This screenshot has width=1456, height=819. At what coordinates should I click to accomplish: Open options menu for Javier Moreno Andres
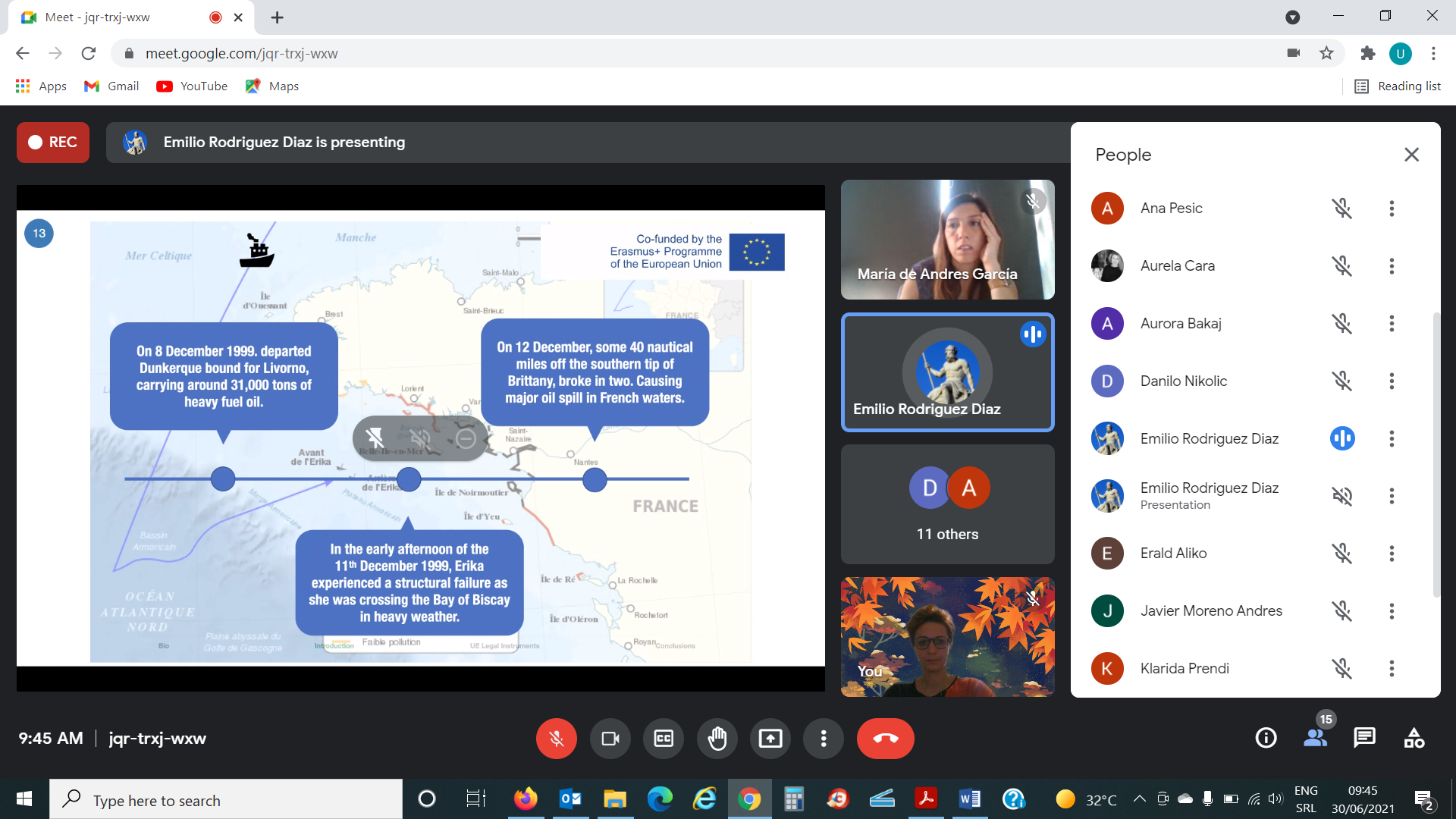point(1392,611)
